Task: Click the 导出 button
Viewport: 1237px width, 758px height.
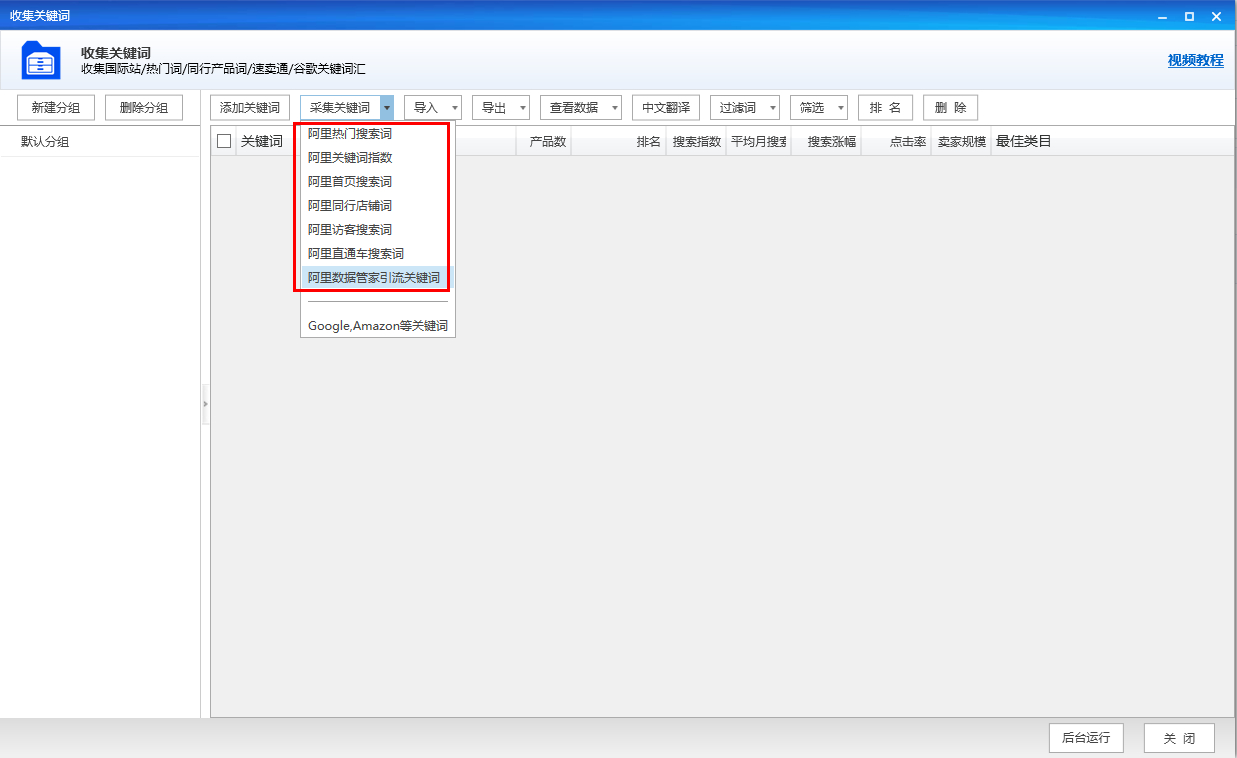Action: (x=494, y=108)
